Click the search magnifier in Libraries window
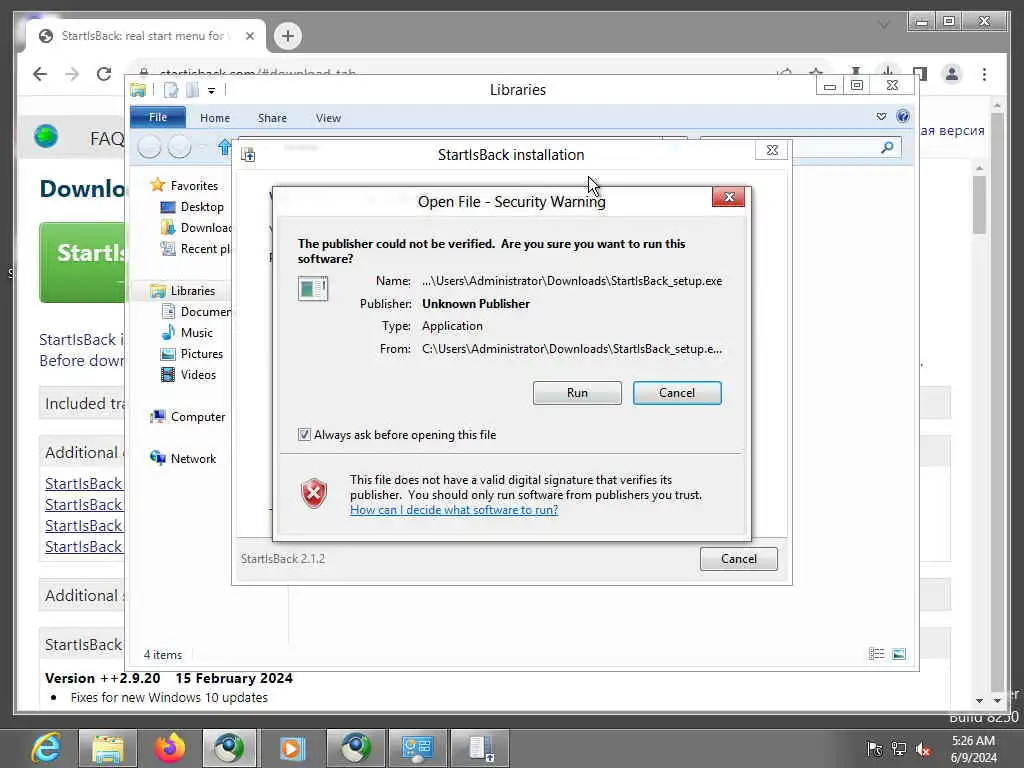 click(x=887, y=148)
